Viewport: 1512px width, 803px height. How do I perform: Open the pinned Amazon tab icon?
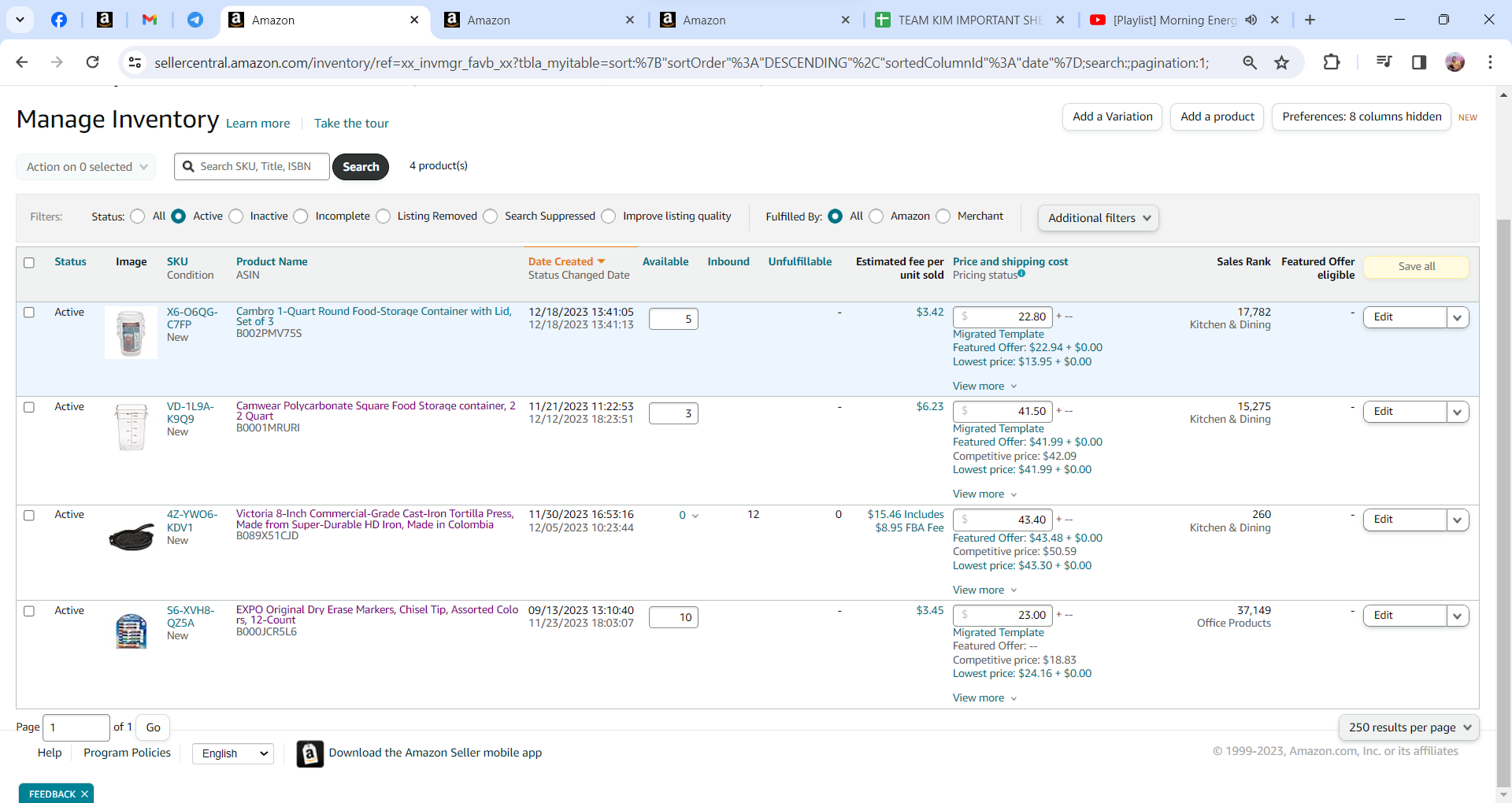click(x=105, y=20)
